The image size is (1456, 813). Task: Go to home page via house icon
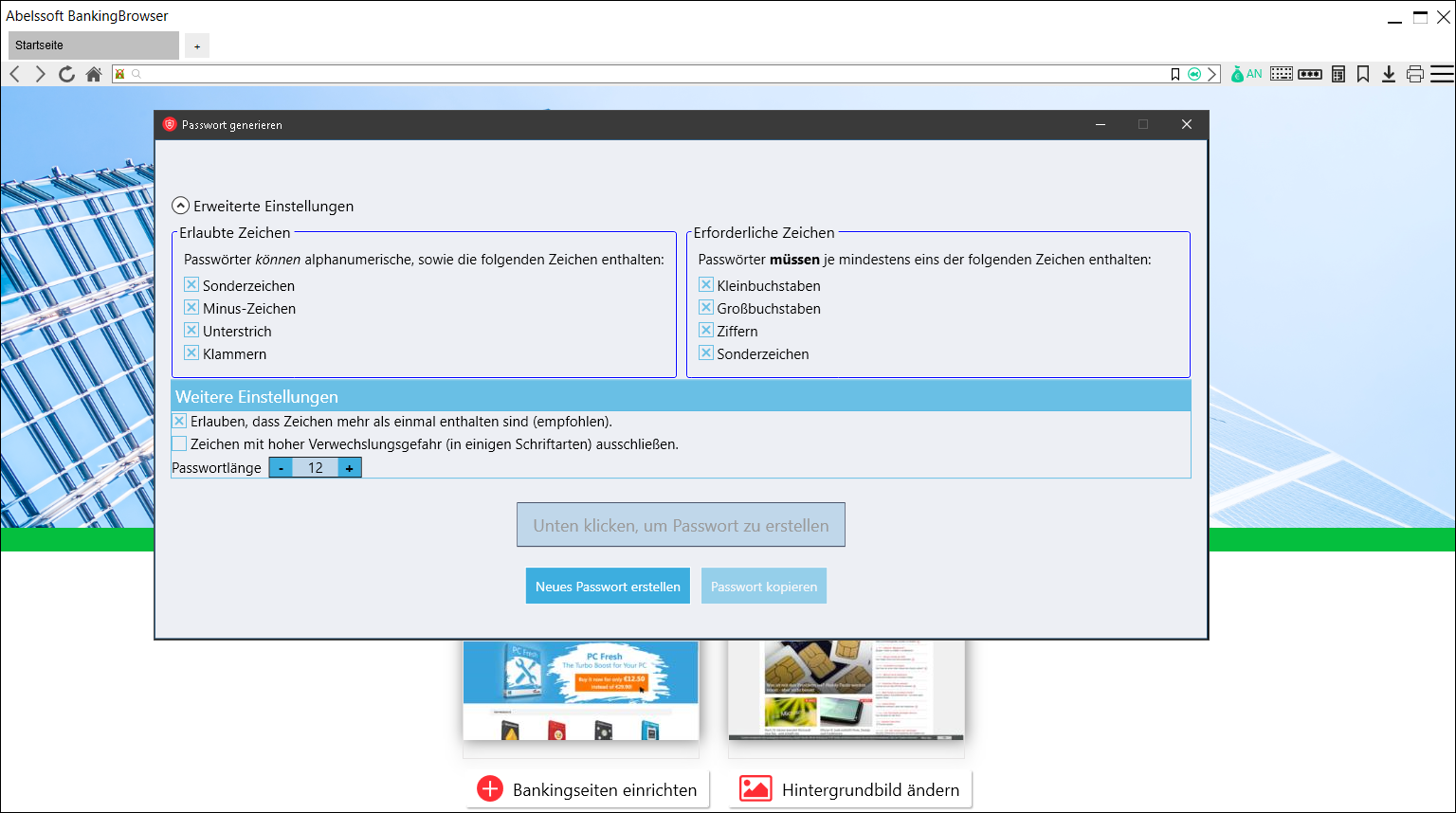pos(94,74)
